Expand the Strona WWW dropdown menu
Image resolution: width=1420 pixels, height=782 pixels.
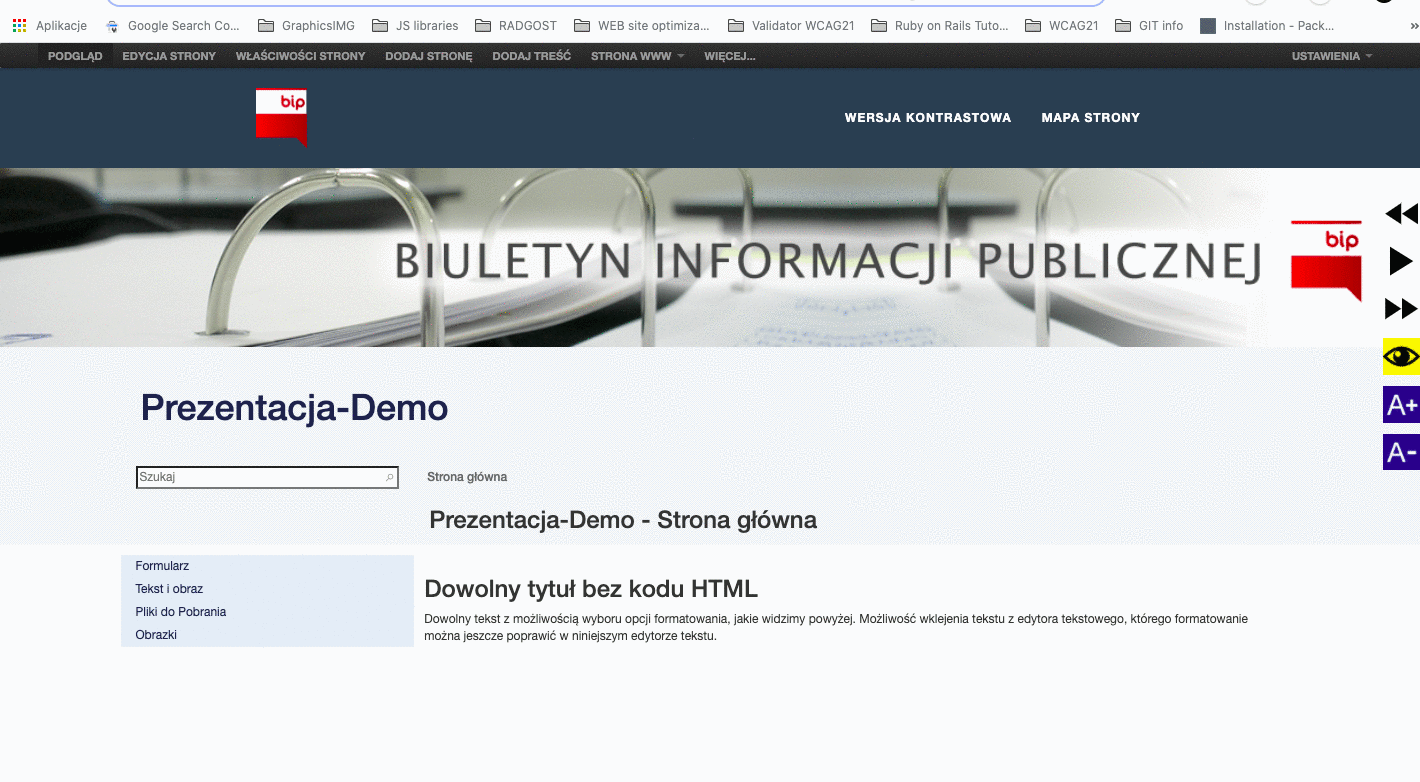click(x=637, y=56)
